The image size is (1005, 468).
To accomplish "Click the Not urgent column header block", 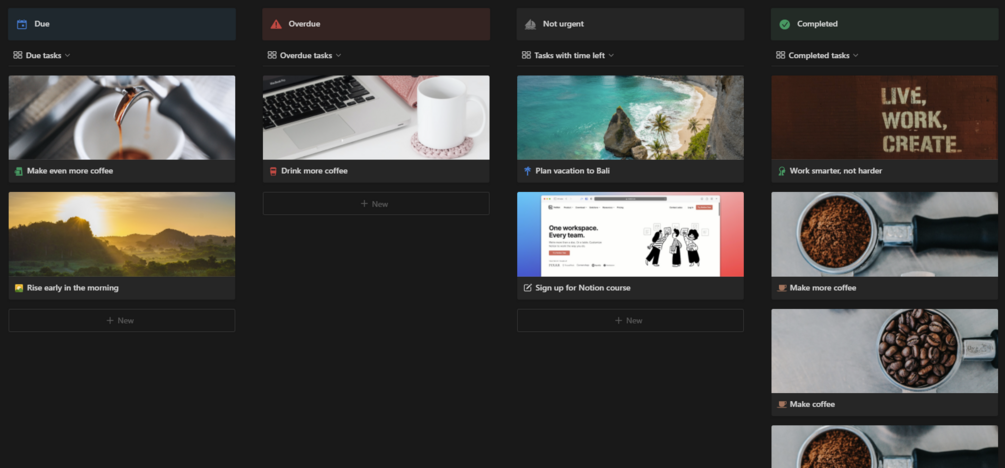I will coord(630,24).
